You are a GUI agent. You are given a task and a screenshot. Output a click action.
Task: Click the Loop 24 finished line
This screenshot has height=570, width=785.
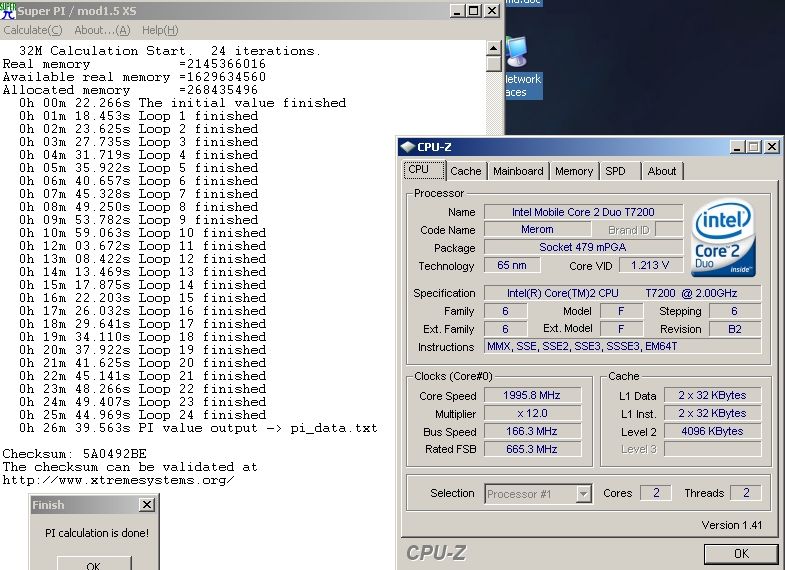pyautogui.click(x=143, y=415)
